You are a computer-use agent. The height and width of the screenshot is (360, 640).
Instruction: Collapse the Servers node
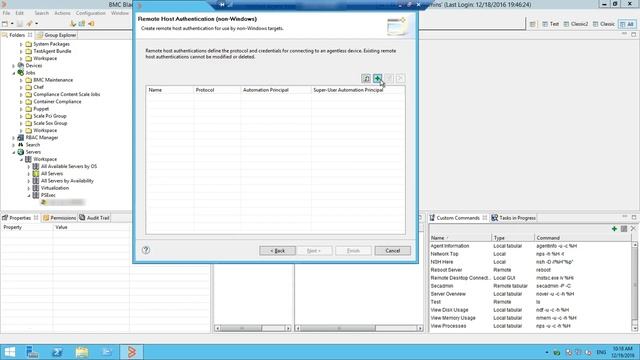(x=13, y=152)
